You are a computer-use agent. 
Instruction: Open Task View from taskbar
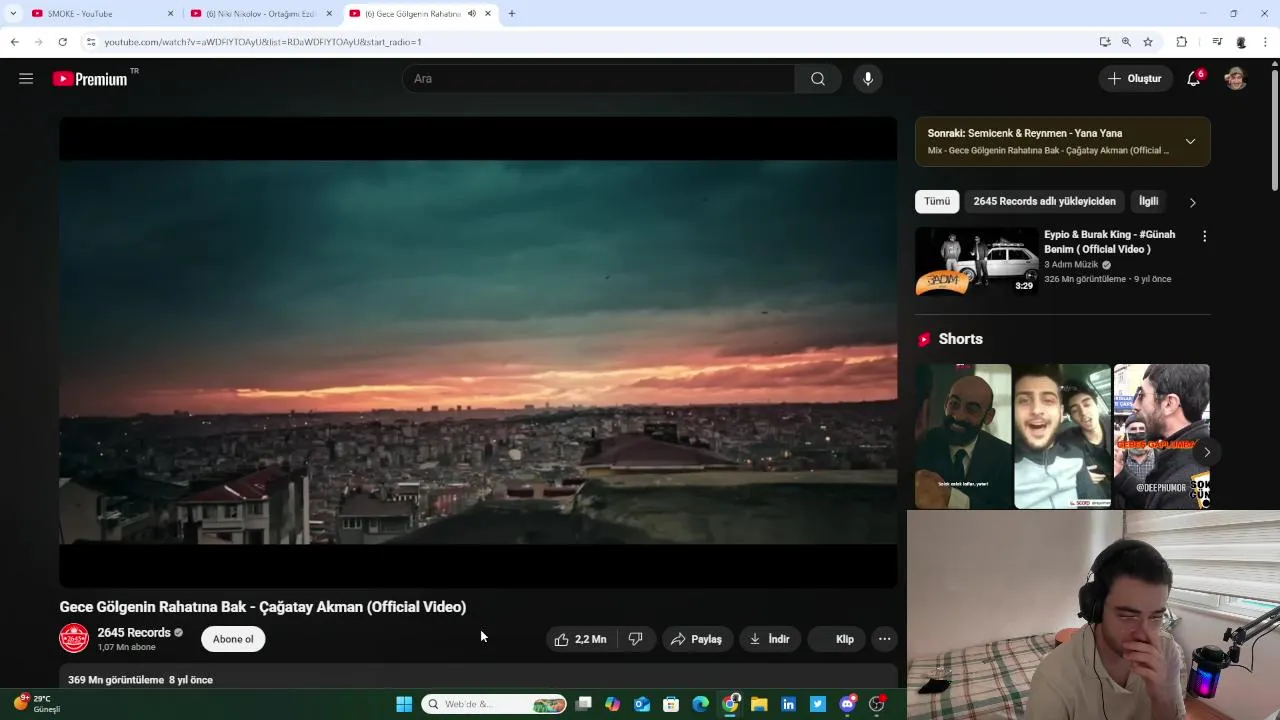pos(584,704)
